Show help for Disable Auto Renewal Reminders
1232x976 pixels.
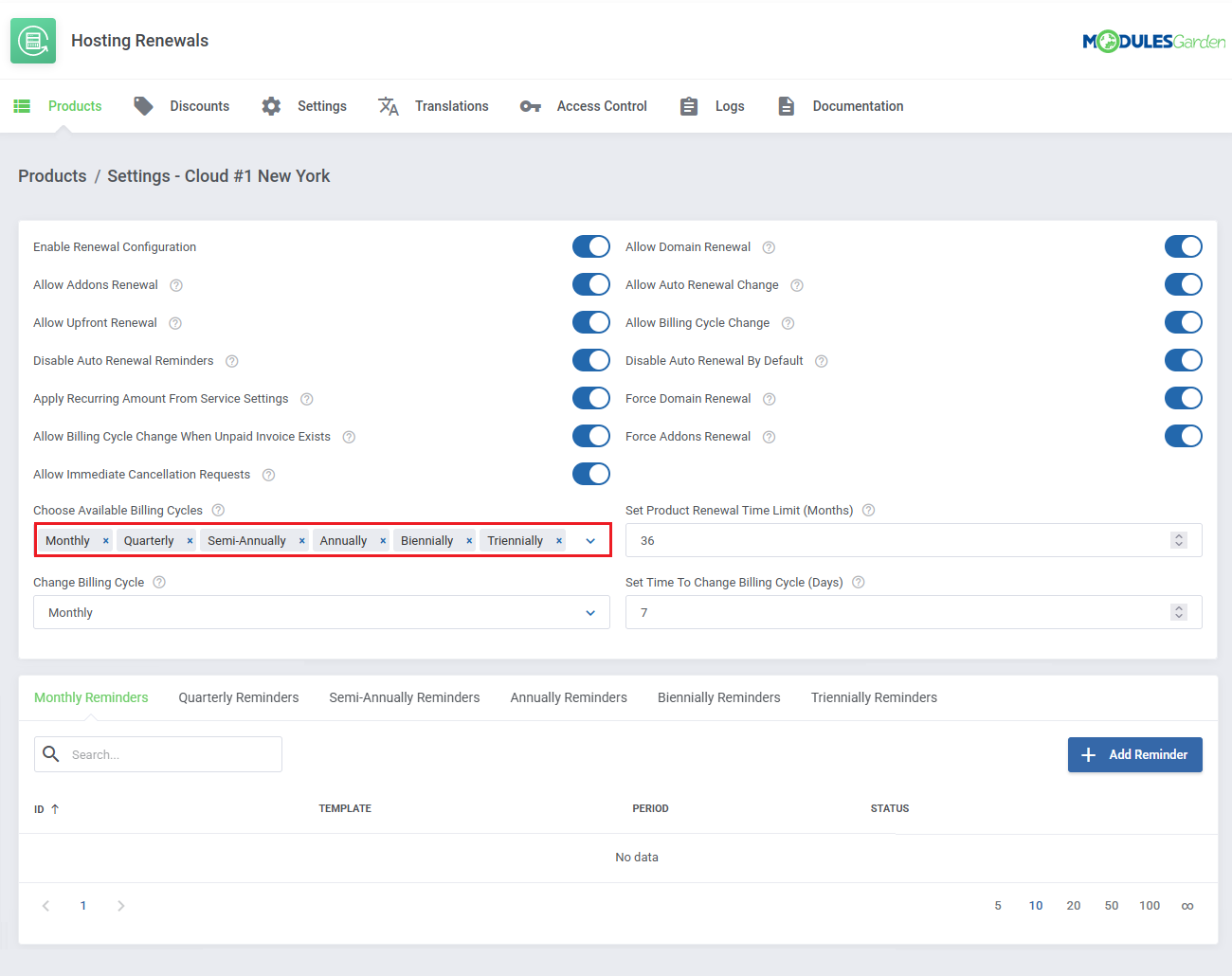coord(232,361)
